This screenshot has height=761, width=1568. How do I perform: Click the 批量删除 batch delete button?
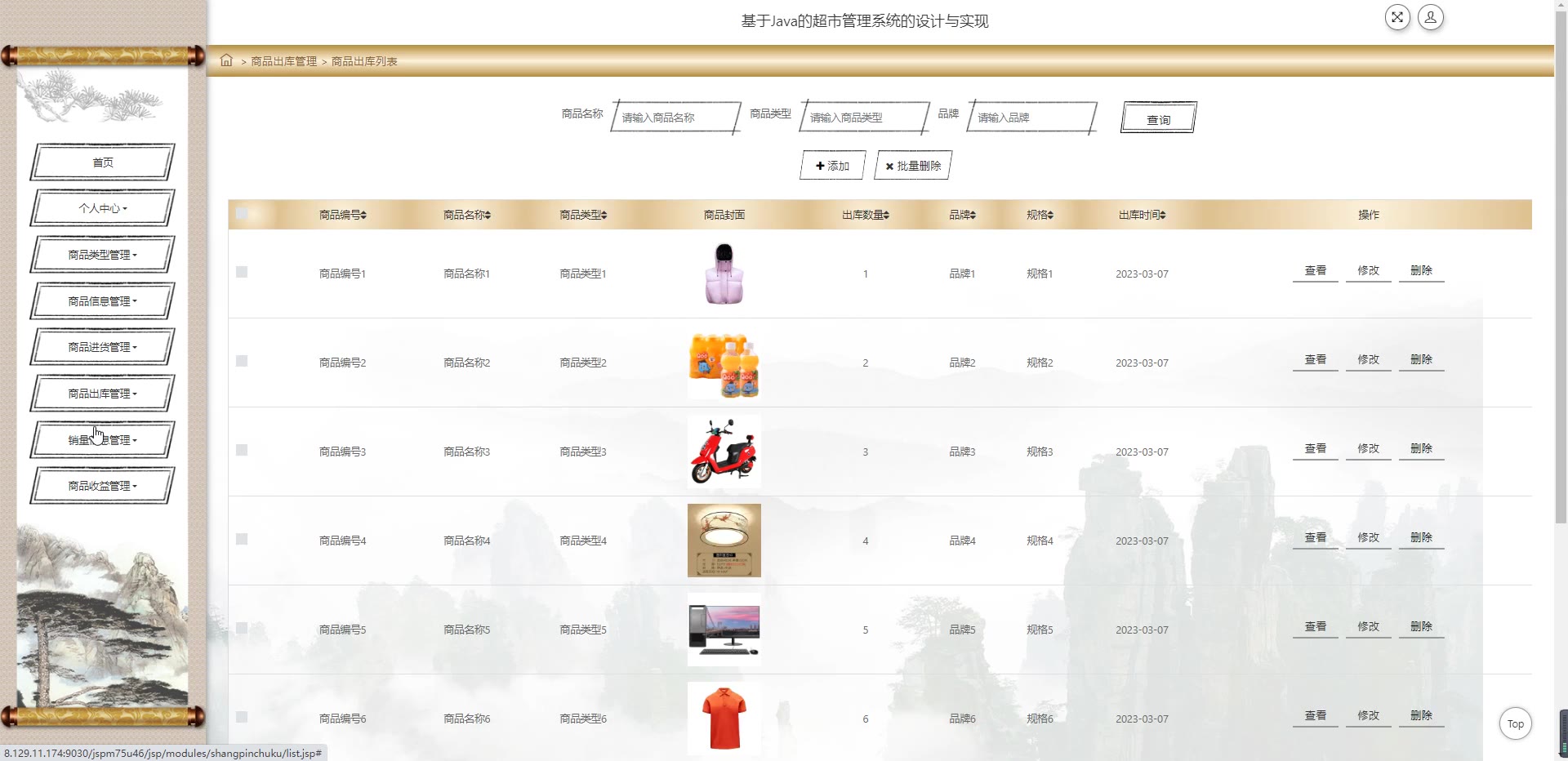coord(913,166)
